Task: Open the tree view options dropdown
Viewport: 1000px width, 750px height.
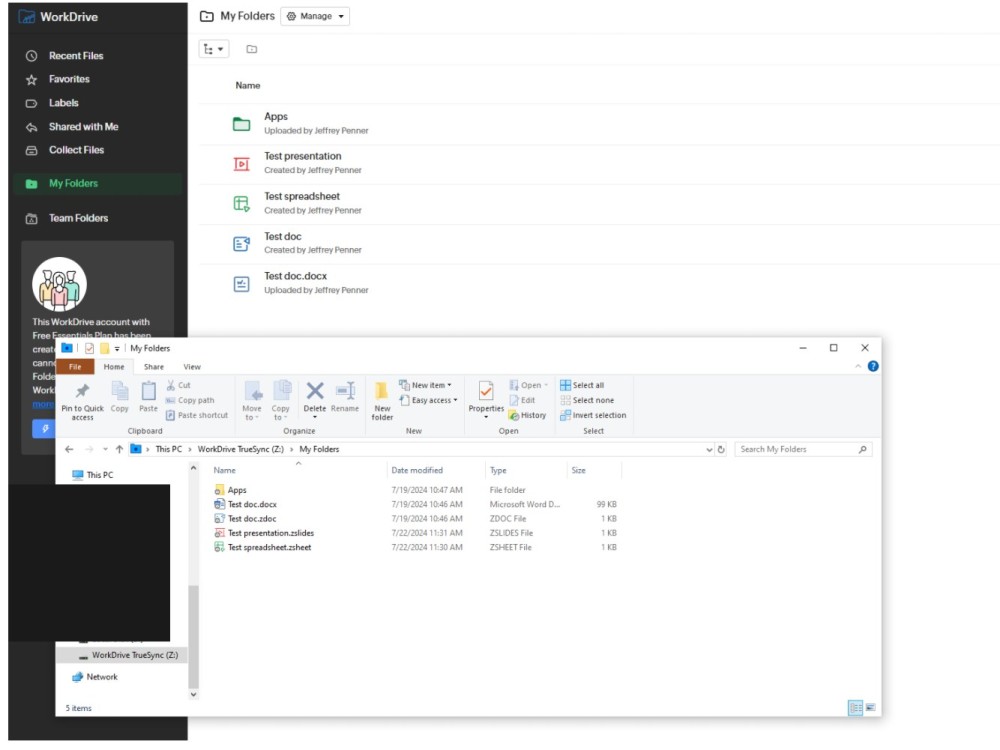Action: pos(213,49)
